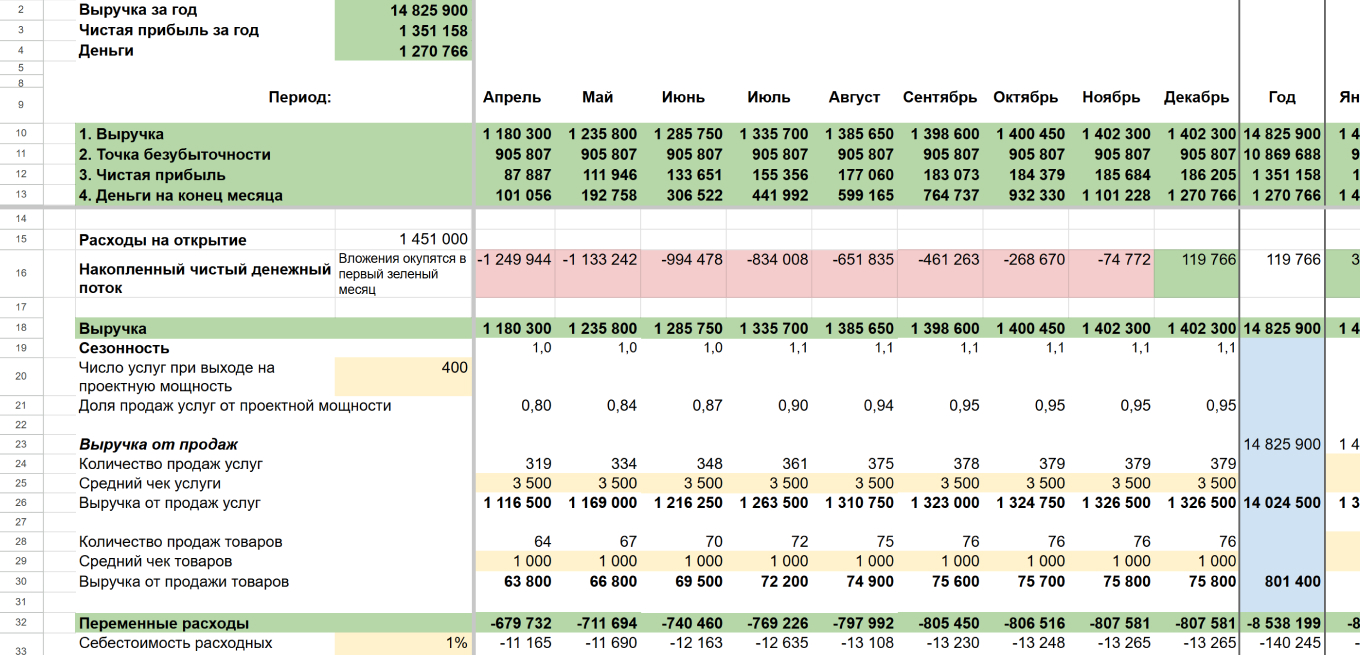The image size is (1360, 655).
Task: Select the 'Август' column header
Action: [854, 97]
